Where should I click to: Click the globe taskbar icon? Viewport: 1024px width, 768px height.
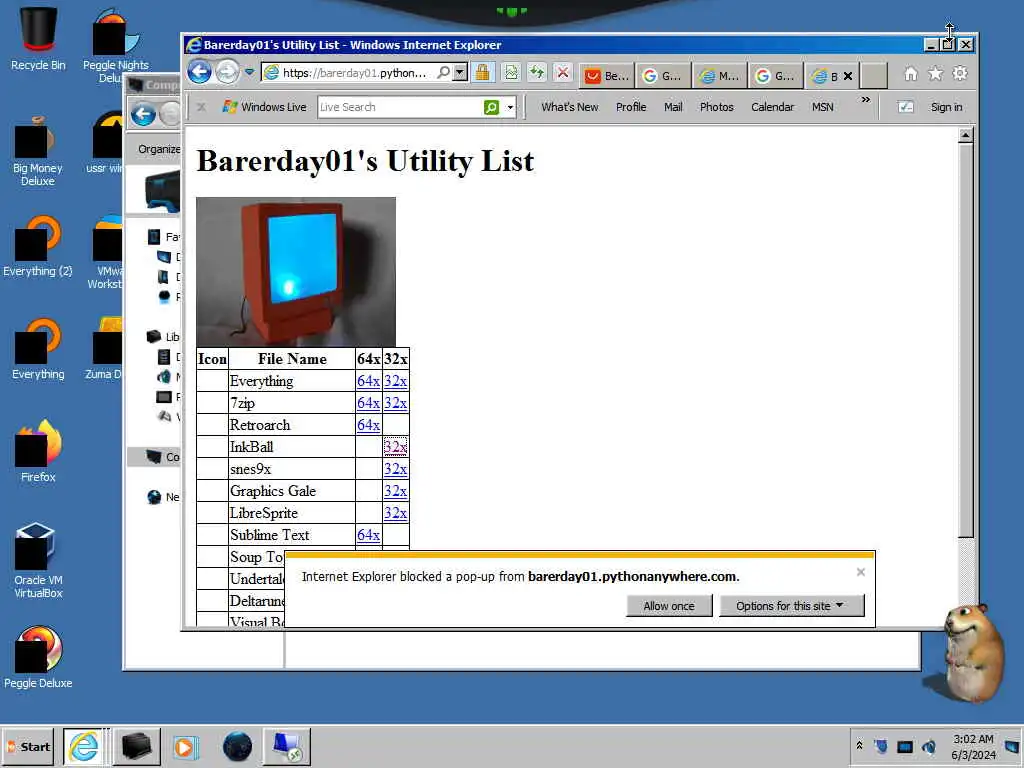236,746
